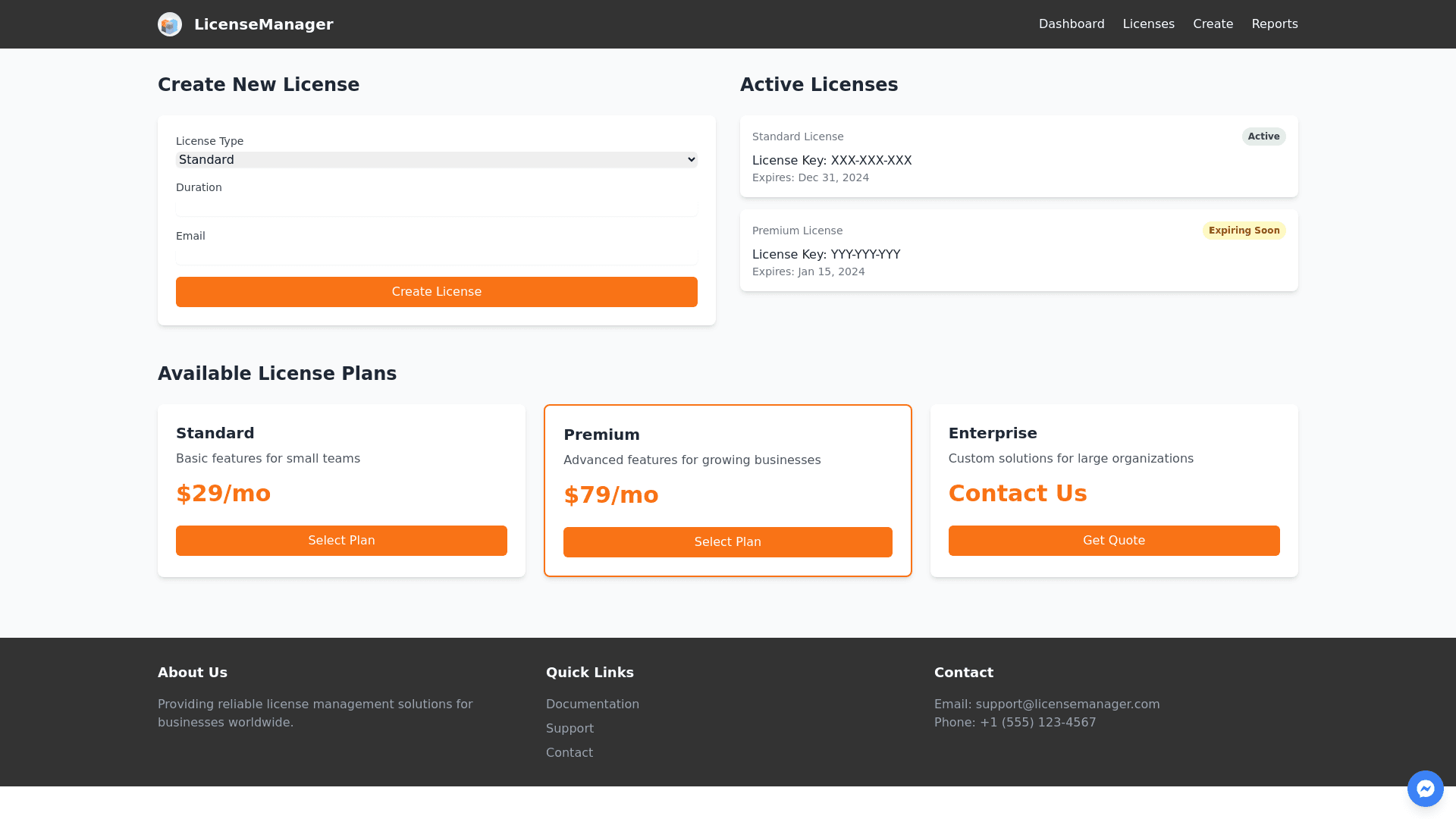The image size is (1456, 819).
Task: Open the Standard License card
Action: 1018,157
